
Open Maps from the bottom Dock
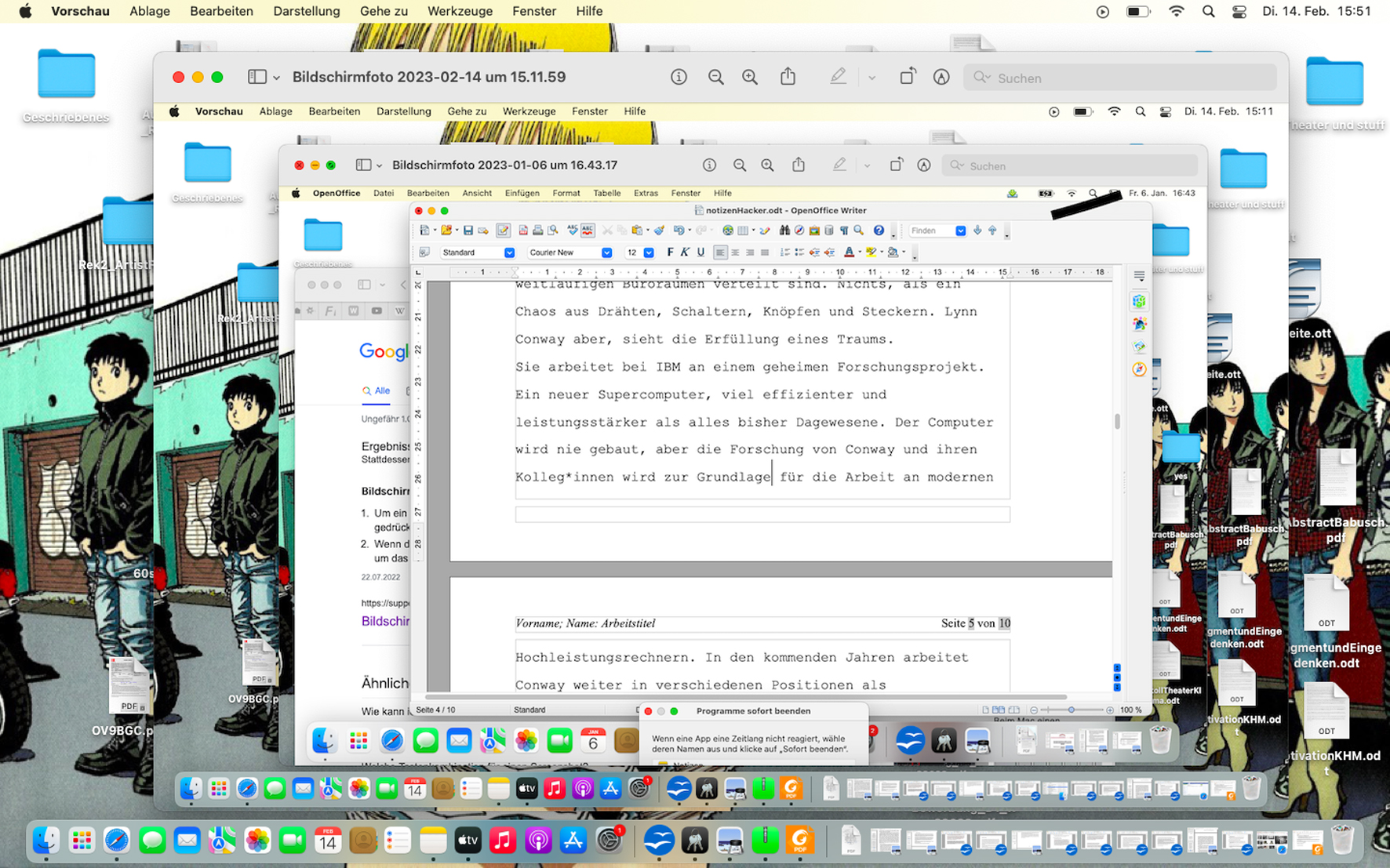tap(222, 841)
